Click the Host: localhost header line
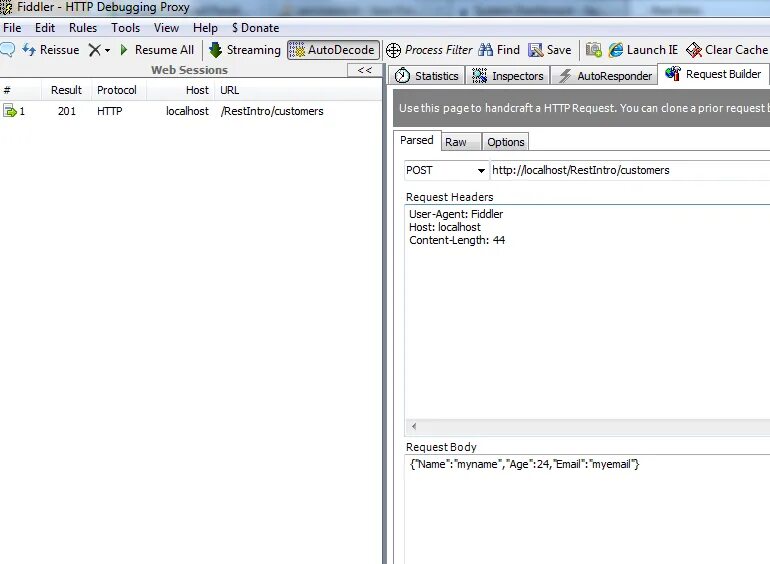 (445, 227)
